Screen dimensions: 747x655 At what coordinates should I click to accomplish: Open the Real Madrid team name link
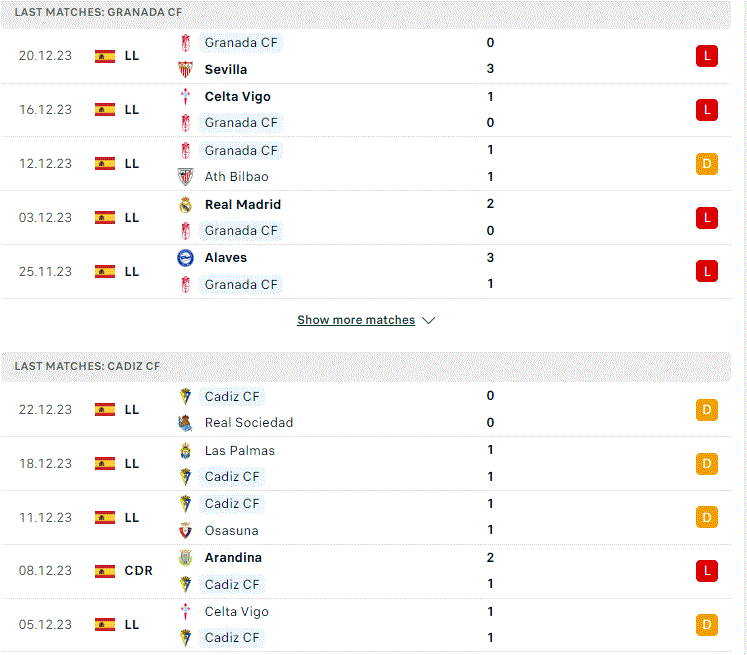(x=242, y=205)
